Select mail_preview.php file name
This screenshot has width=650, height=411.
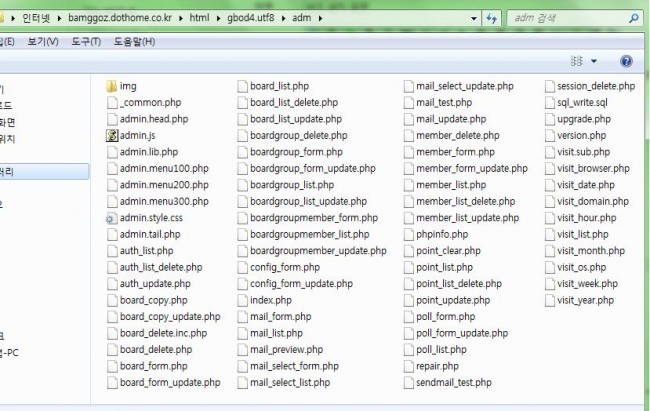pyautogui.click(x=286, y=350)
